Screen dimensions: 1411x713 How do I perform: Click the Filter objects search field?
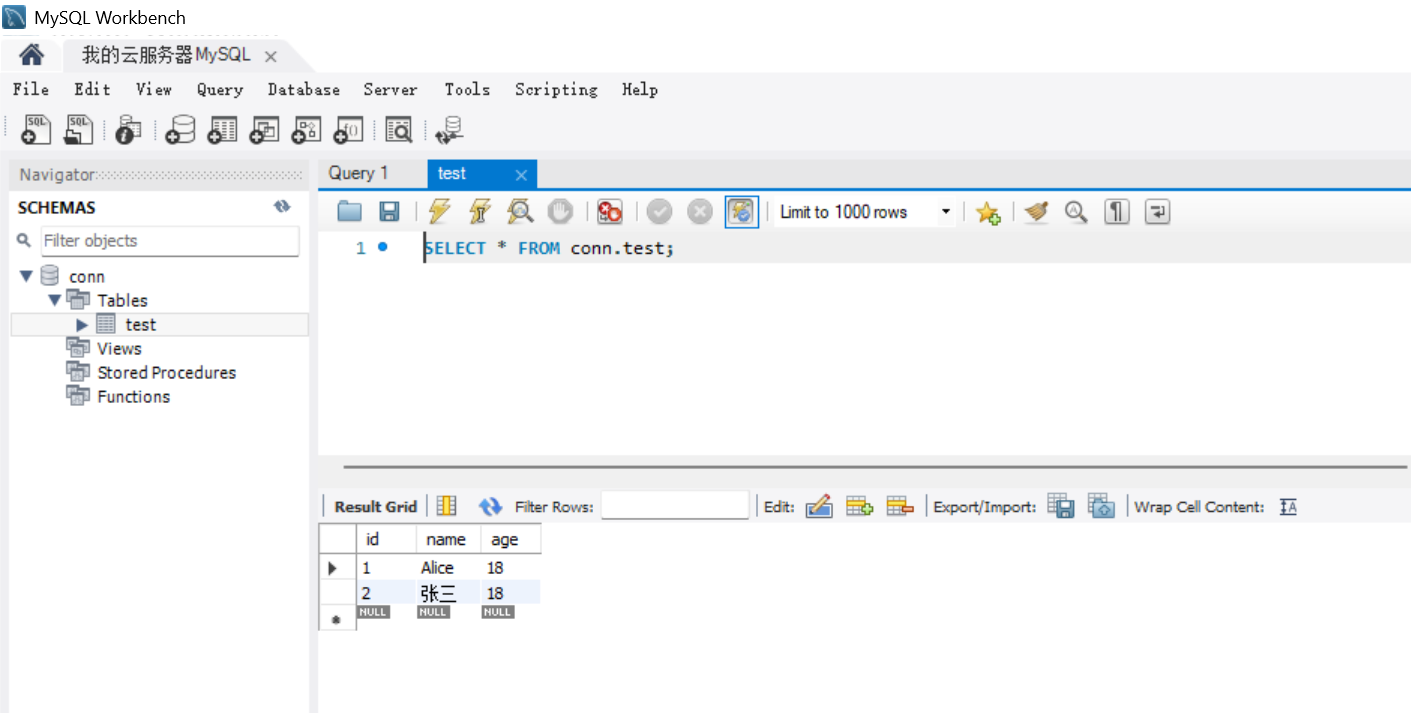[169, 241]
